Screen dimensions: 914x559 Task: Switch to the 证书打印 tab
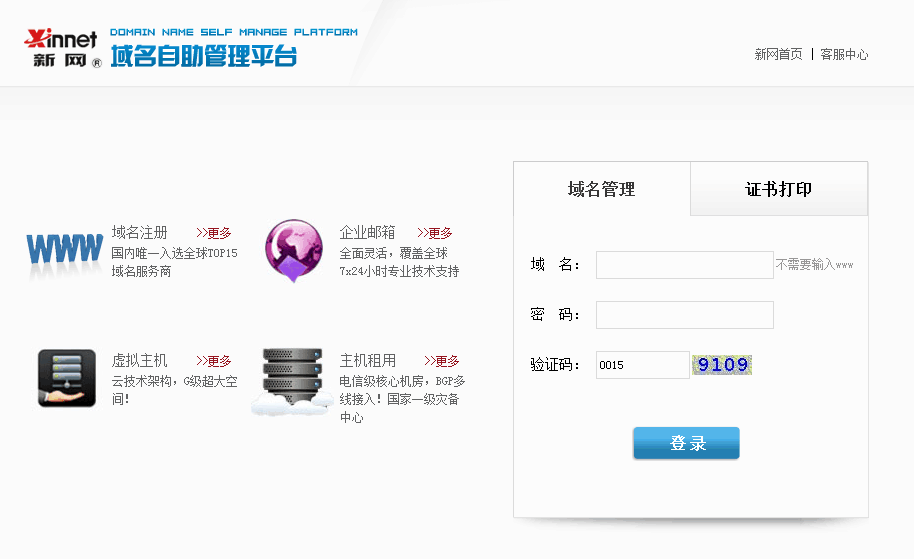click(779, 189)
